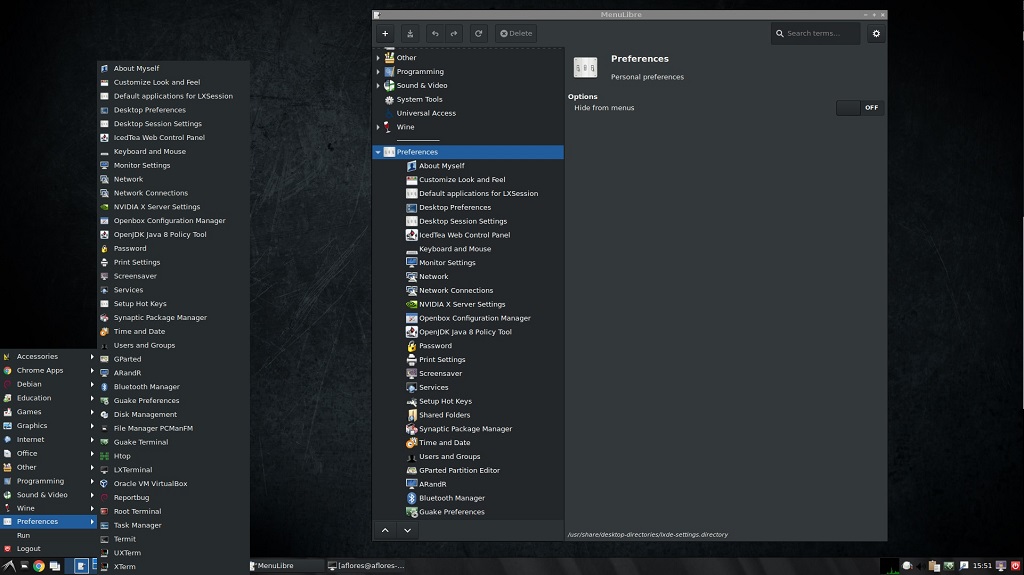Click the add launcher plus button
This screenshot has height=575, width=1024.
(x=385, y=33)
